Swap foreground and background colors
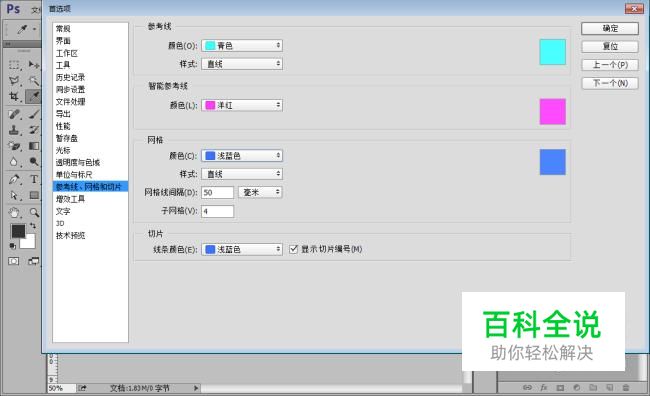This screenshot has width=650, height=396. click(33, 226)
